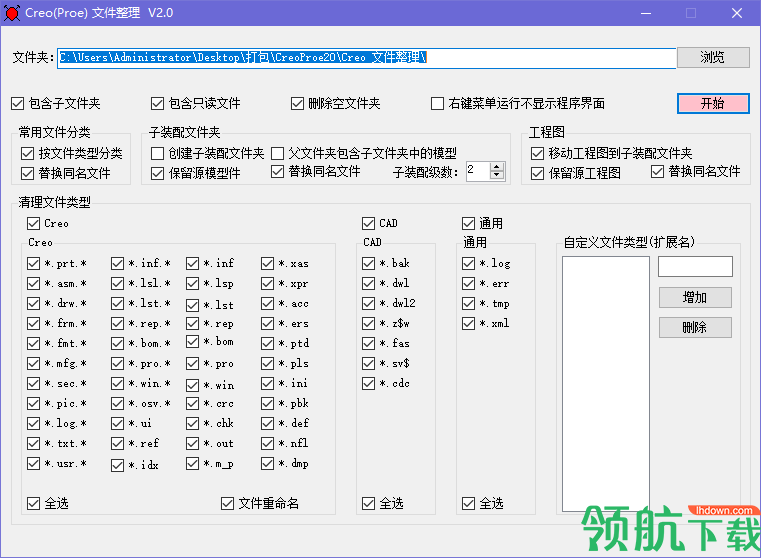761x558 pixels.
Task: Click the custom file type list box
Action: pos(606,383)
